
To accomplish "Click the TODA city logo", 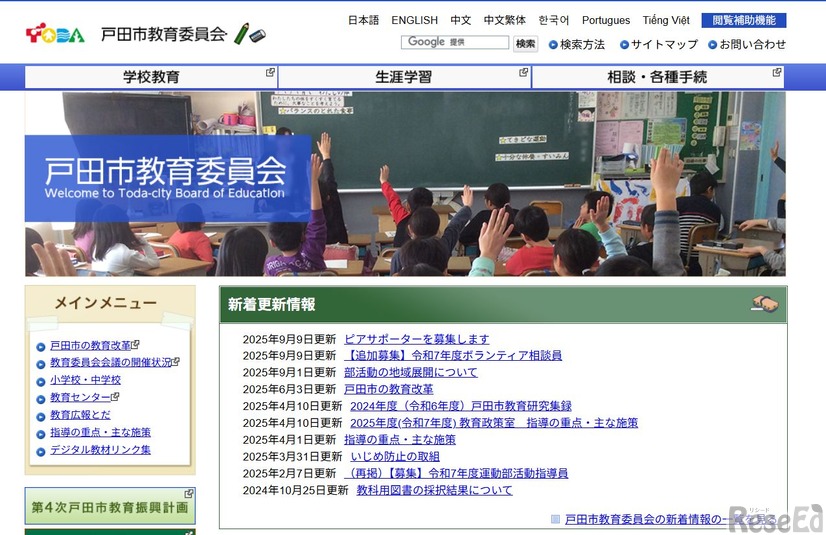I will 55,34.
